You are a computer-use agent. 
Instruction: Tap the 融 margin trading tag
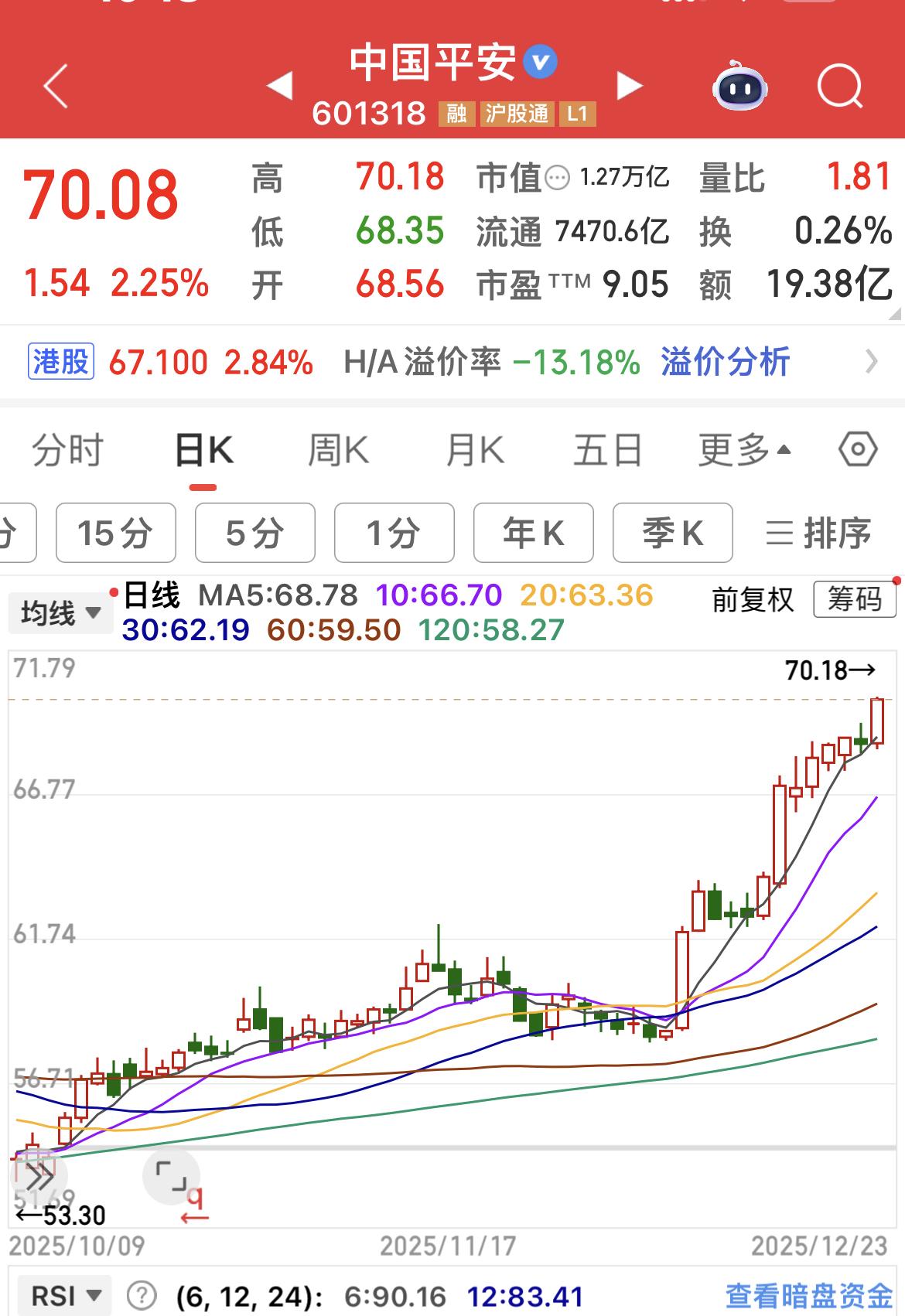(x=456, y=114)
